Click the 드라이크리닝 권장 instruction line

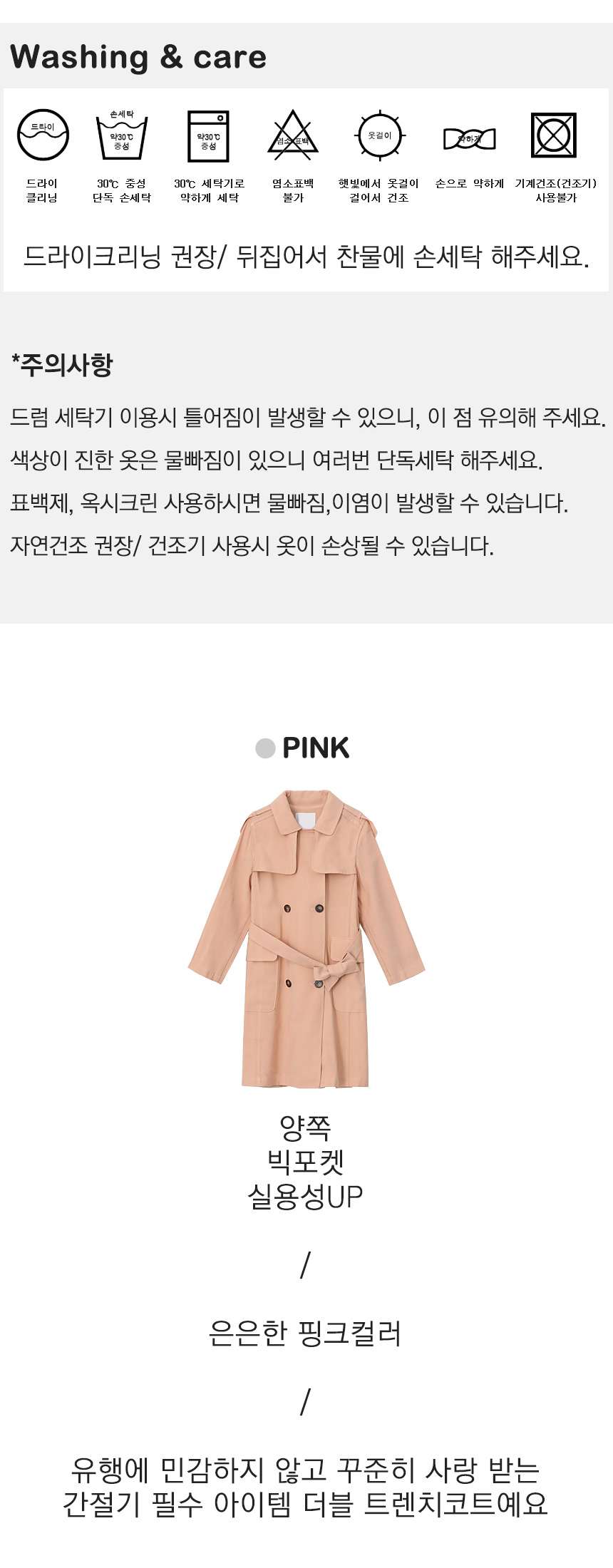click(306, 257)
